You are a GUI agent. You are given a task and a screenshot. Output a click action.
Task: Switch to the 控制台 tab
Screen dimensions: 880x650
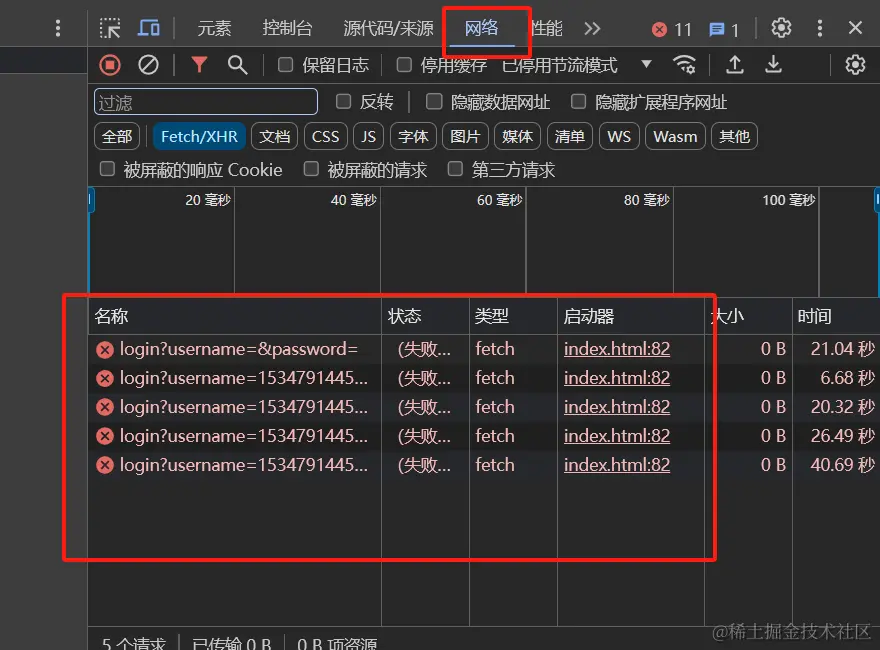click(x=287, y=28)
